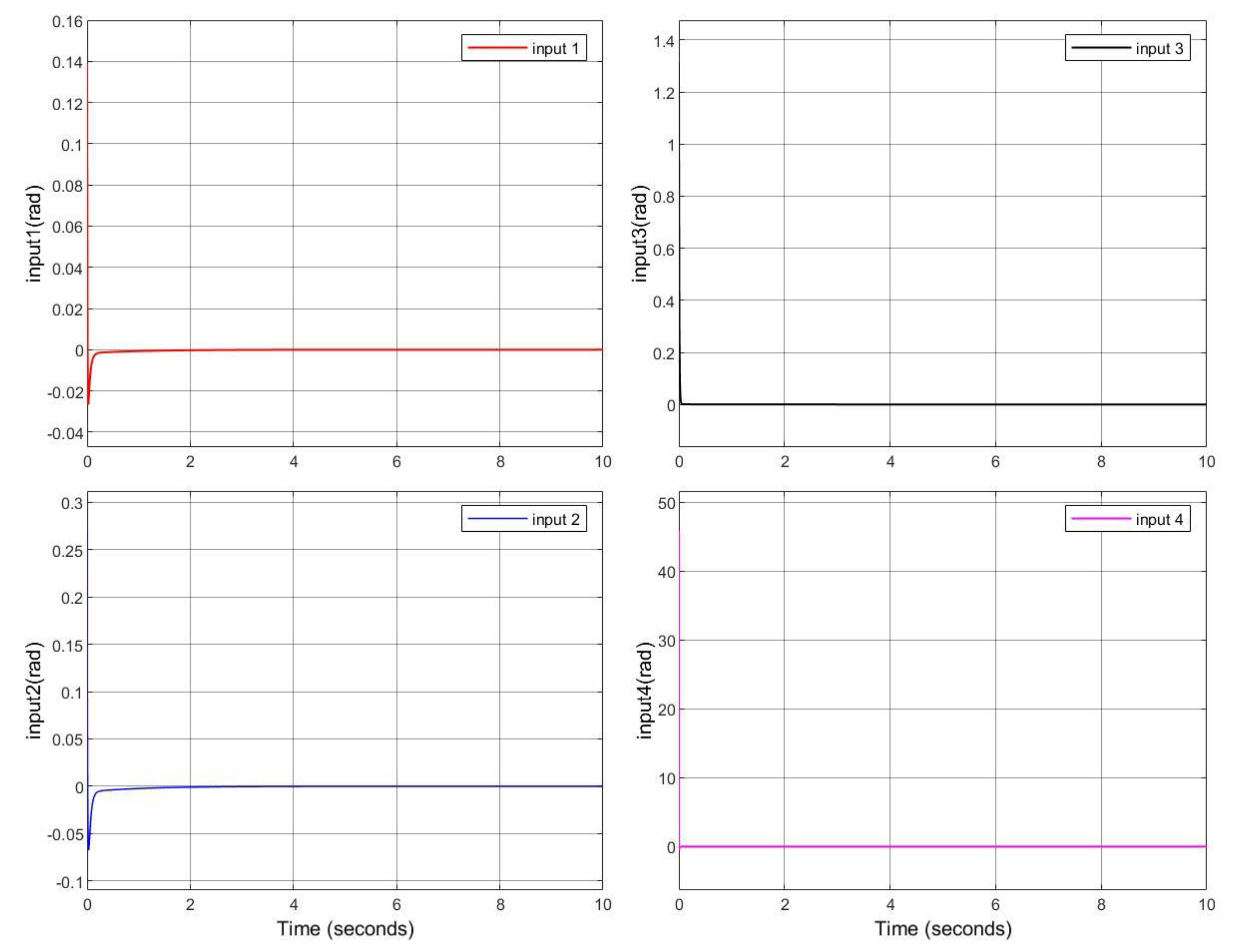Screen dimensions: 1241x952
Task: Click the black line sample in legend
Action: point(1101,48)
